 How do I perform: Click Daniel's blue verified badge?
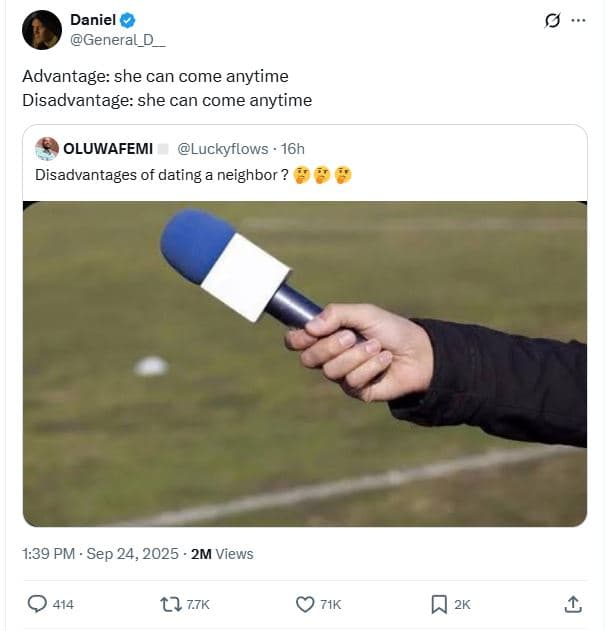(x=130, y=20)
